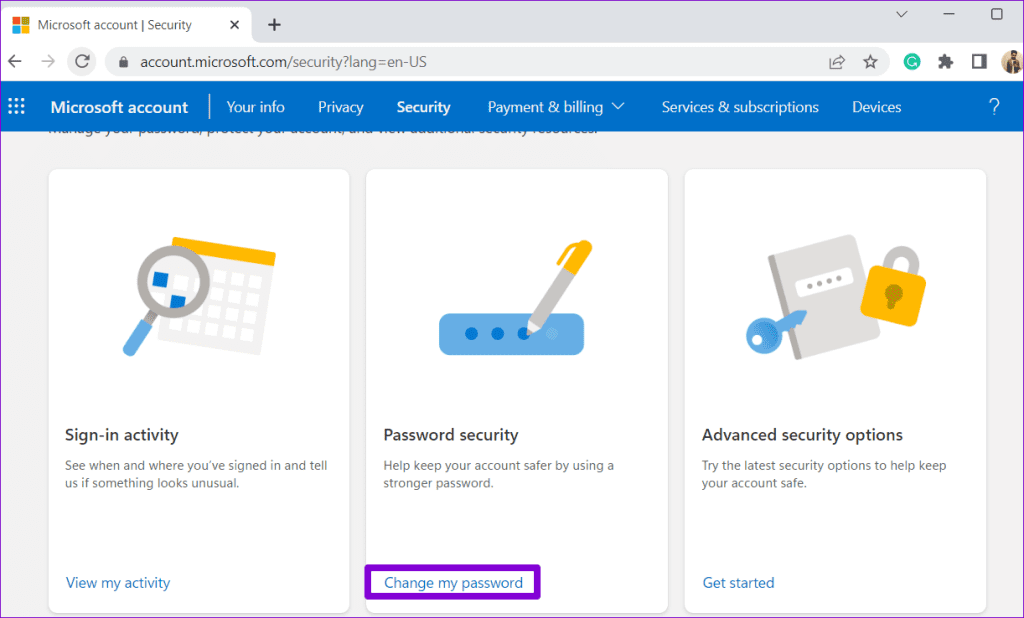Open the tab search chevron
The width and height of the screenshot is (1024, 618).
point(902,14)
